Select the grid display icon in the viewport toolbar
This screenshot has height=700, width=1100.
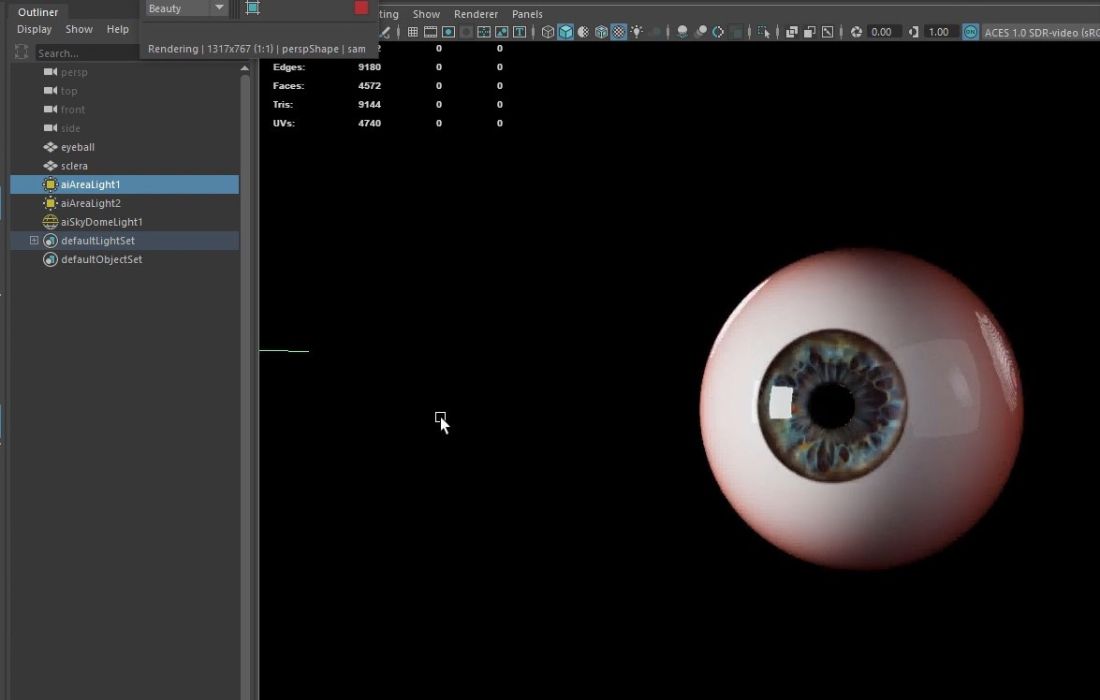(413, 32)
